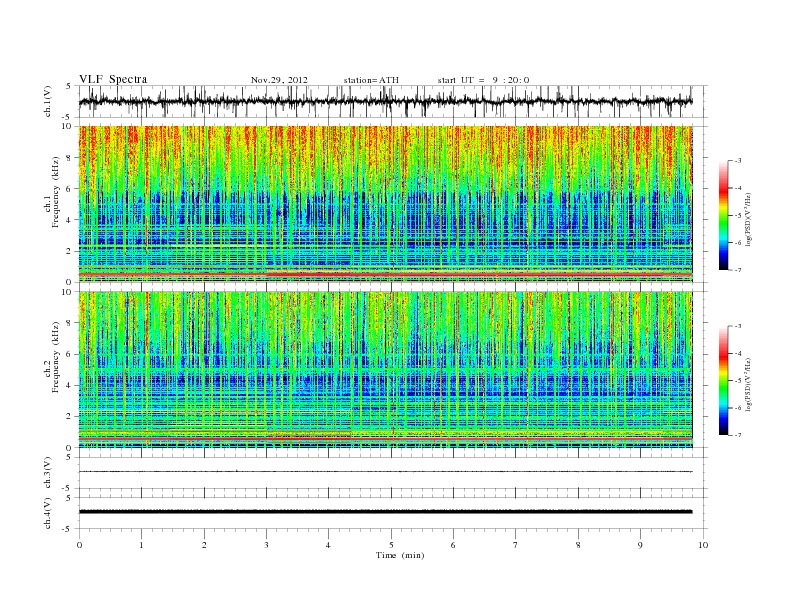
Task: Select the date text 'Nov.29, 2012'
Action: click(279, 80)
